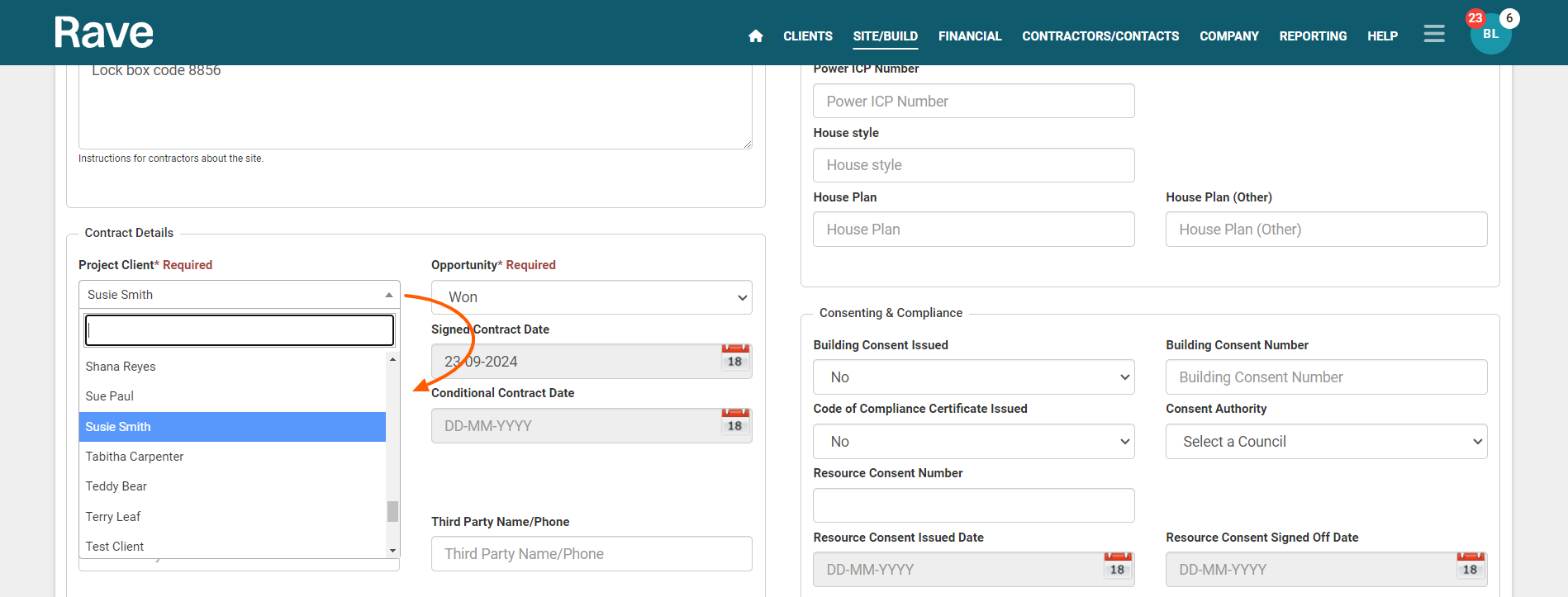Viewport: 1568px width, 597px height.
Task: Select highlighted Susie Smith option
Action: [233, 427]
